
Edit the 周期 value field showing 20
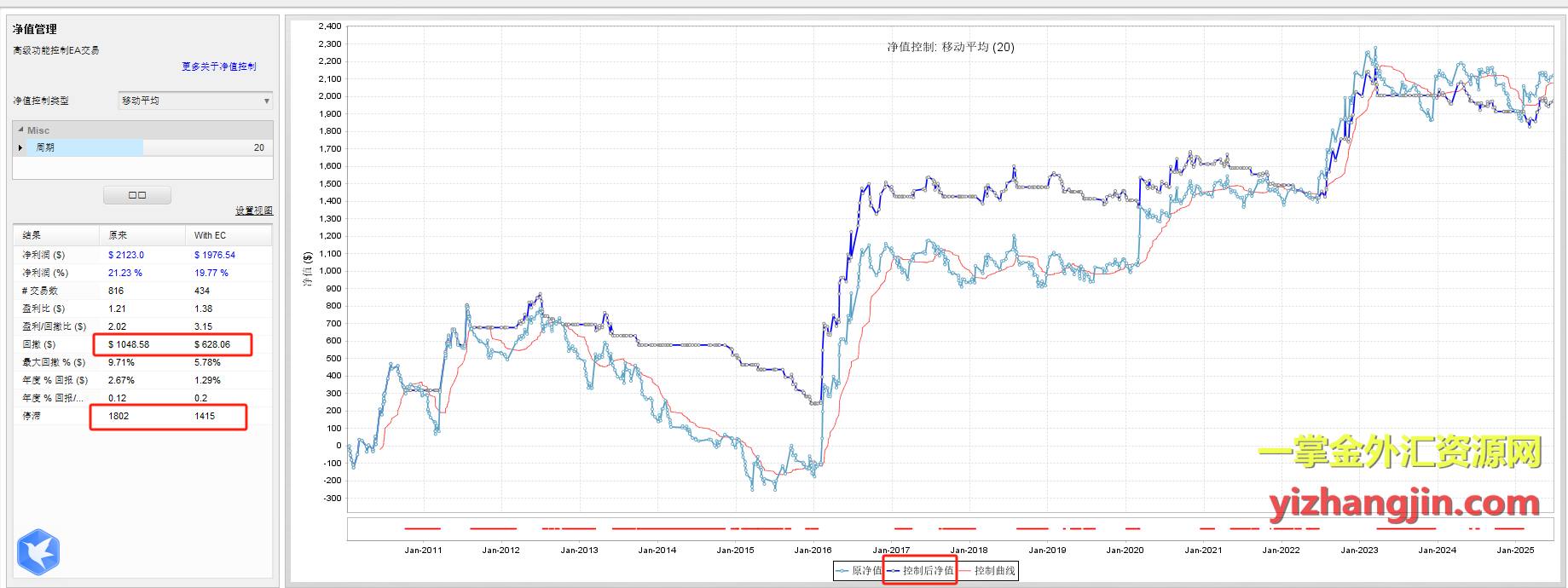tap(207, 148)
